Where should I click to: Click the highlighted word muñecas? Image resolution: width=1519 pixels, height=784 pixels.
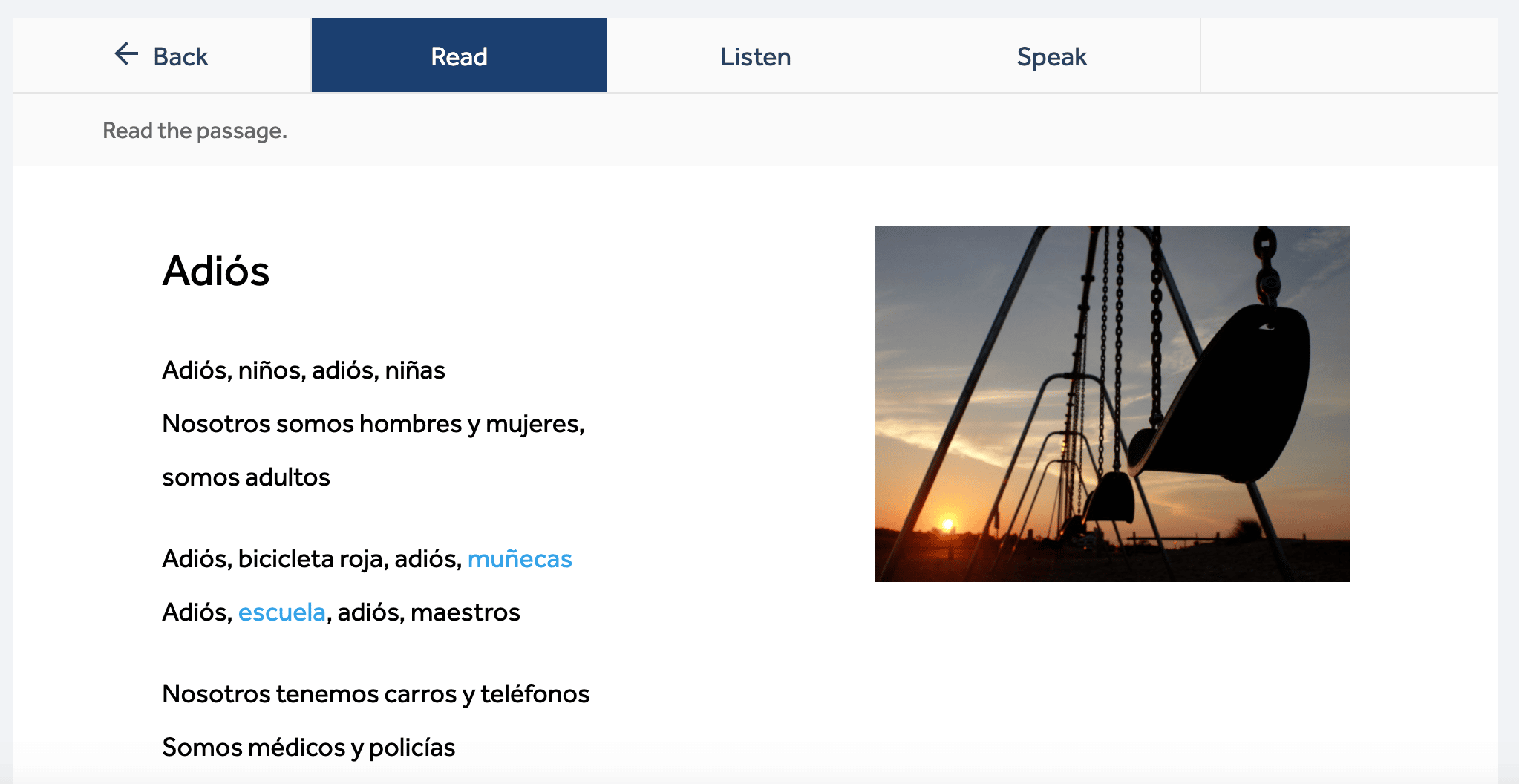pyautogui.click(x=520, y=559)
